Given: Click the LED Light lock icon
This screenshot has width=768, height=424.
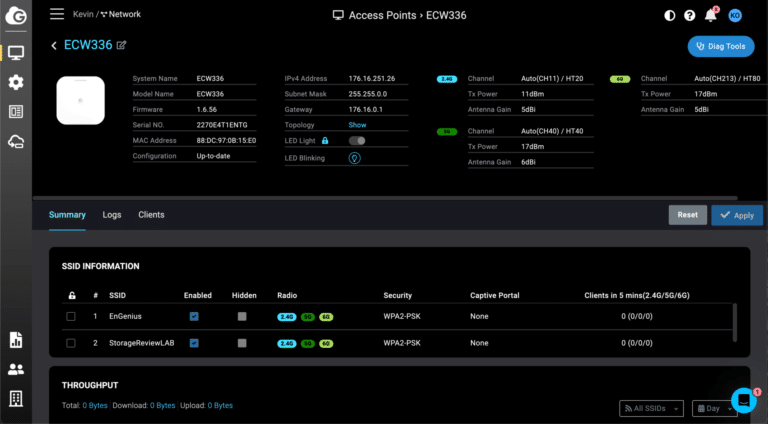Looking at the screenshot, I should pos(325,141).
